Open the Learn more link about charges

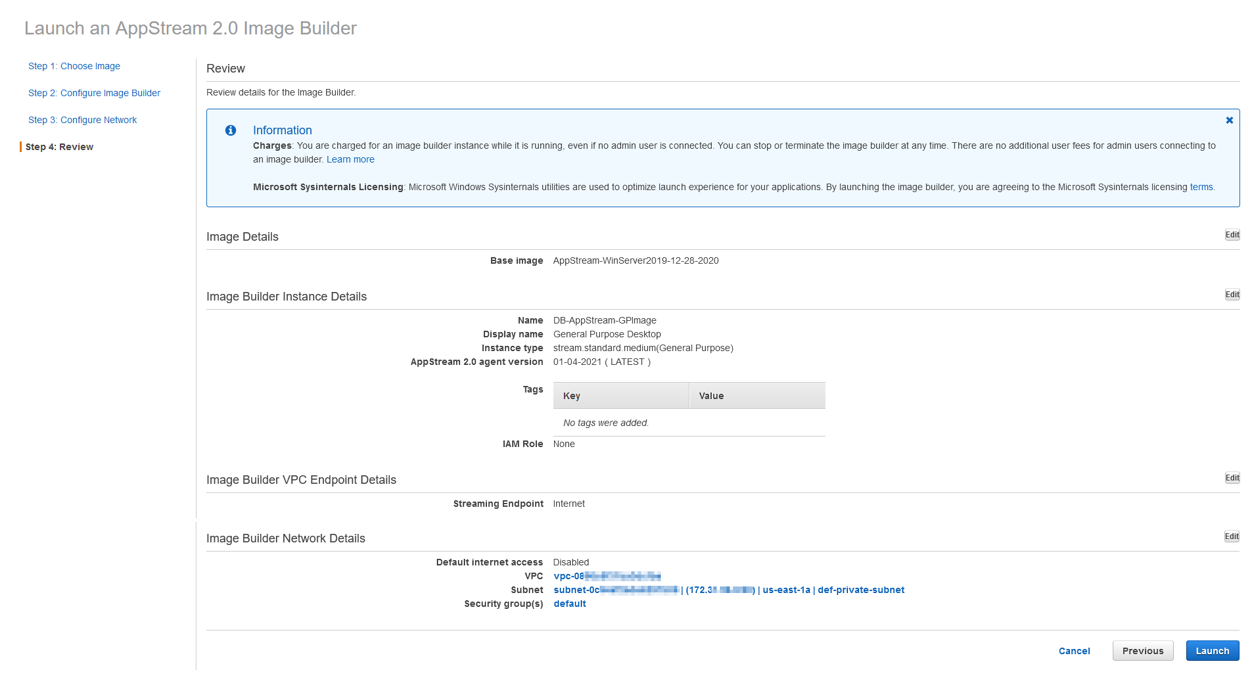[350, 158]
